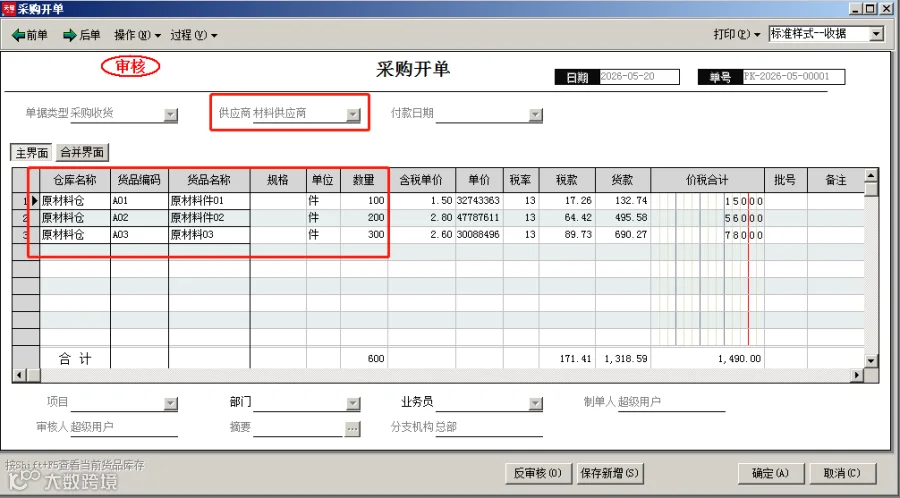Image resolution: width=900 pixels, height=498 pixels.
Task: Open the 摘要 ellipsis browse button
Action: point(352,429)
